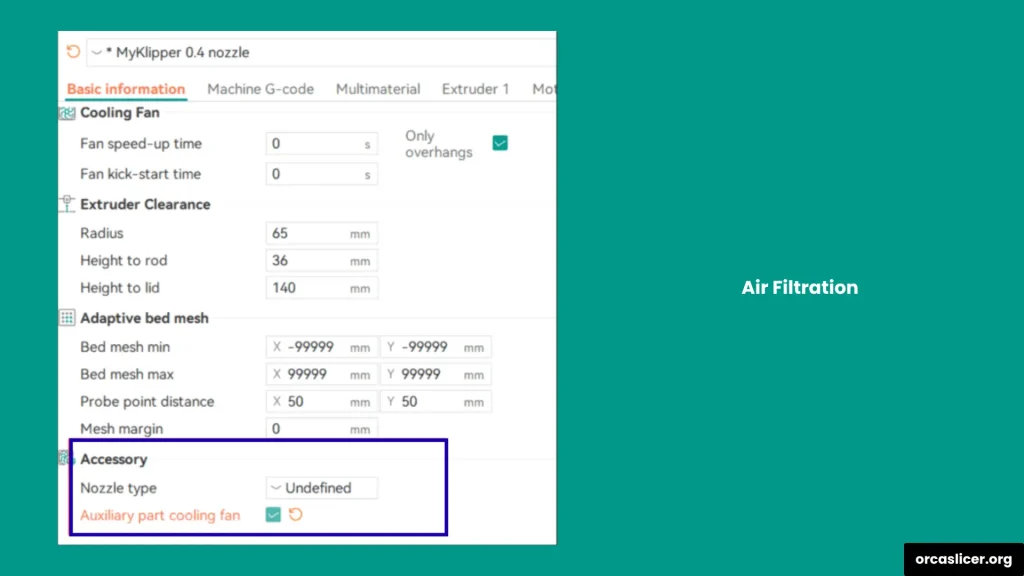Visit the orcaslicer.org link
The image size is (1024, 576).
[x=965, y=560]
